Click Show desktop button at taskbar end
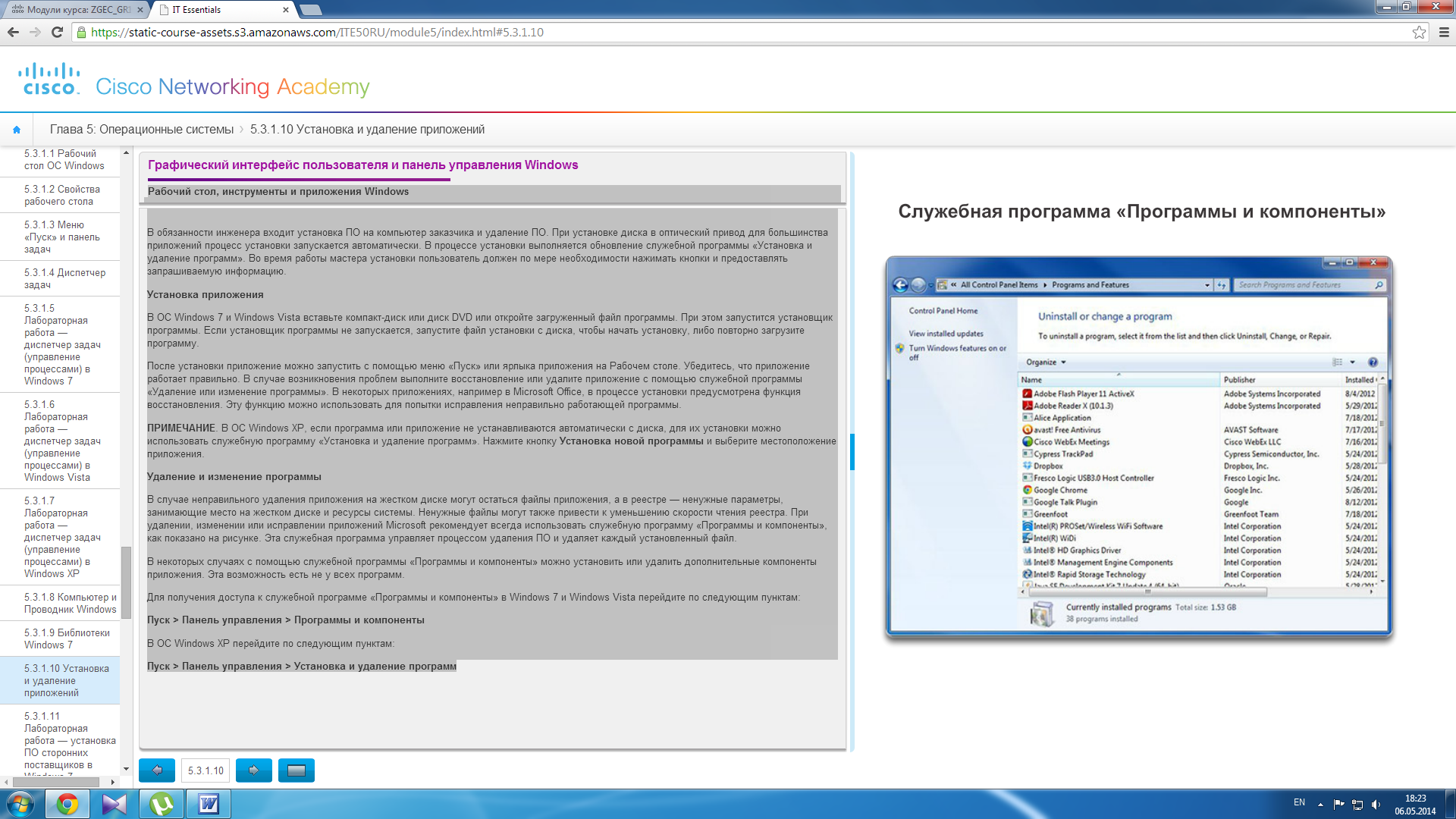Image resolution: width=1456 pixels, height=819 pixels. coord(1450,804)
